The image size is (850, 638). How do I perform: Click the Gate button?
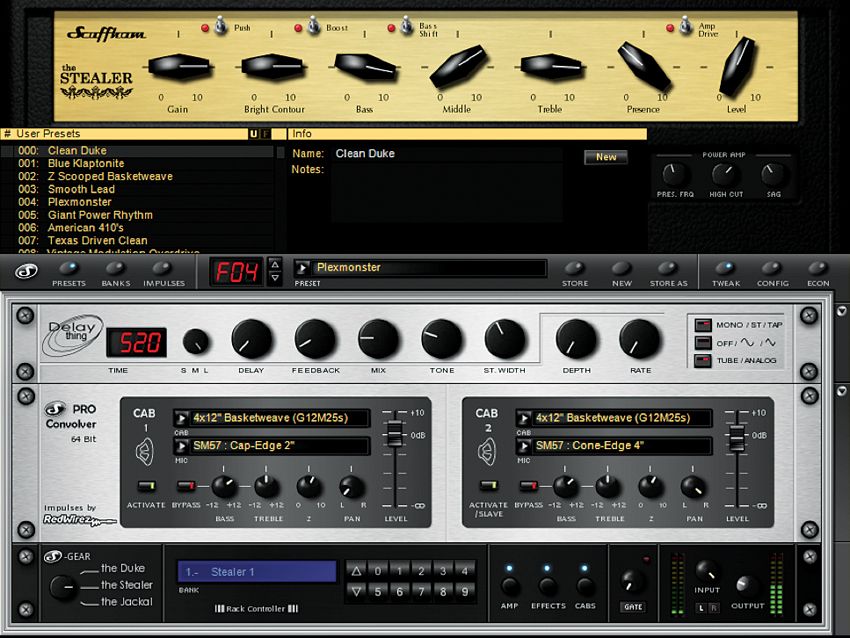(x=633, y=607)
